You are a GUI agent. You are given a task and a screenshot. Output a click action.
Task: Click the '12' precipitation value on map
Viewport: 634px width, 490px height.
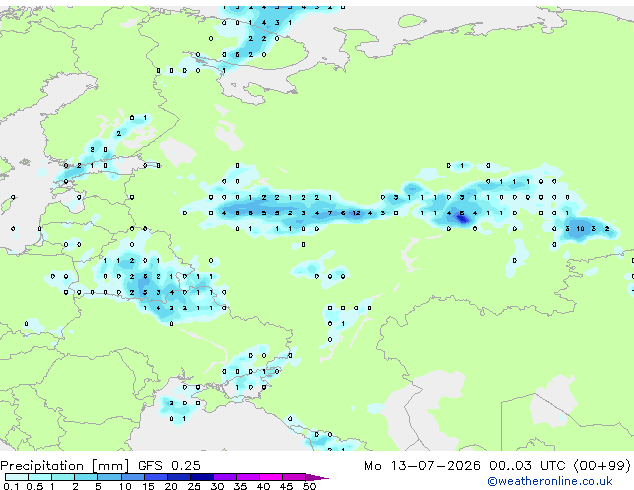(356, 213)
